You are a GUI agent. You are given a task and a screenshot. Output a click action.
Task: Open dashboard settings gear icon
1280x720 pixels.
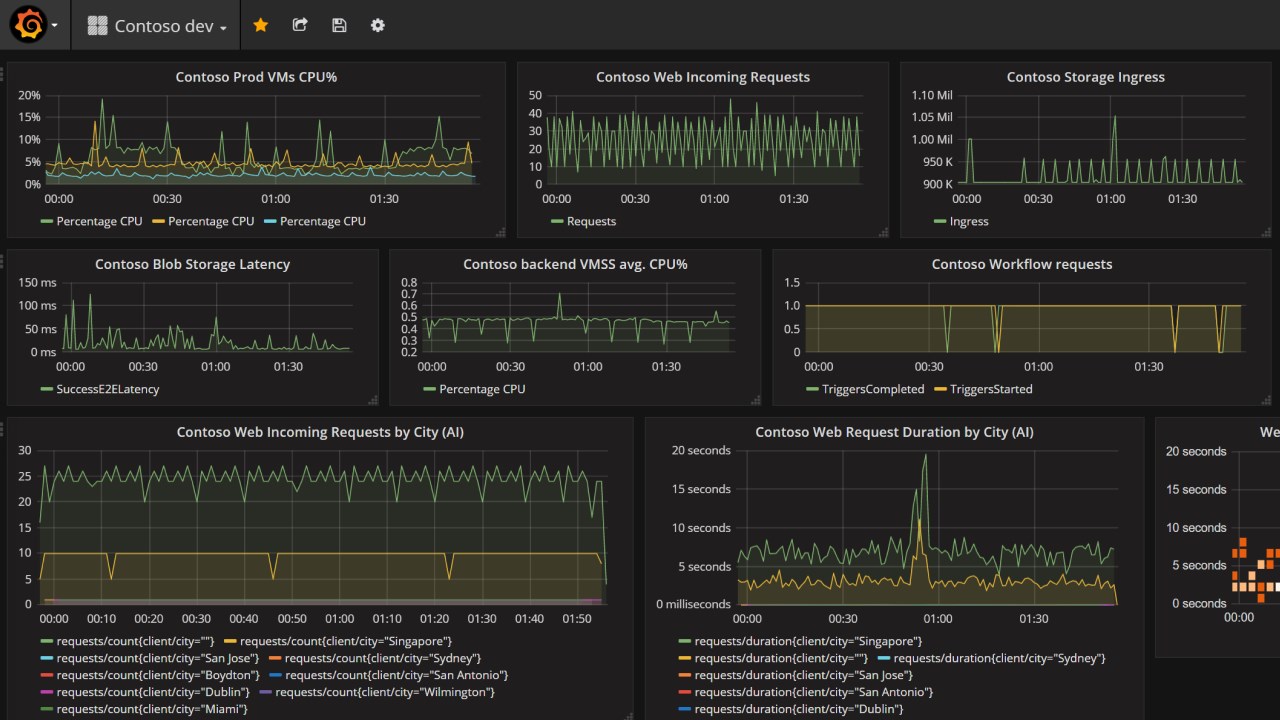point(378,25)
